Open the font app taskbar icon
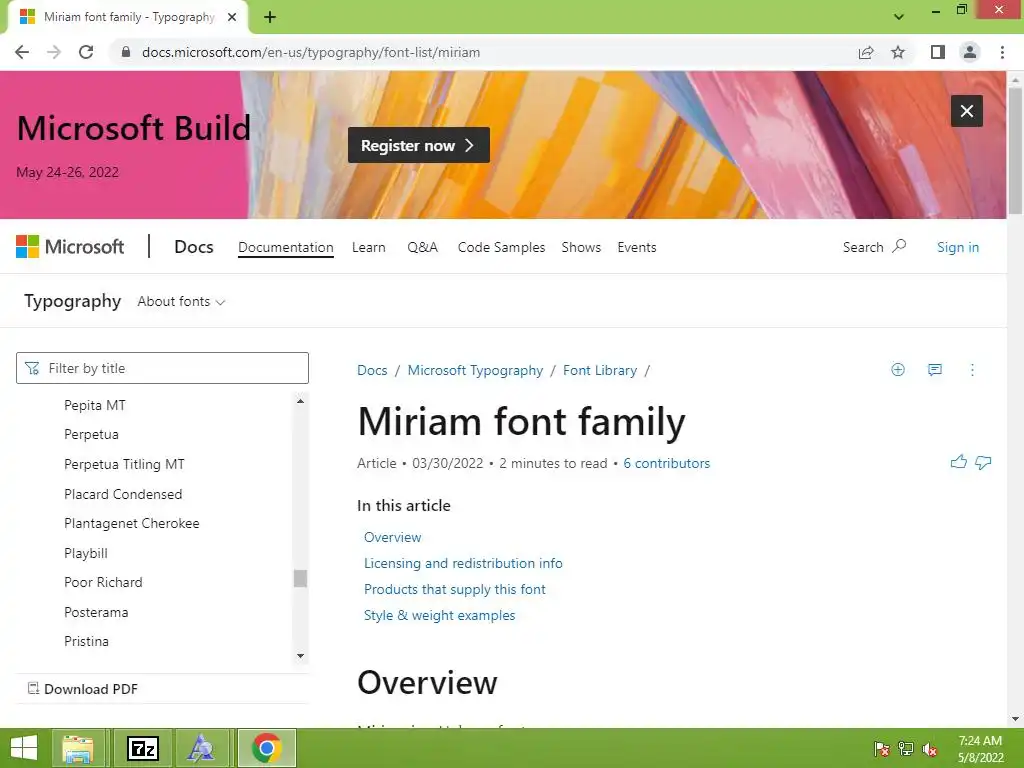Screen dimensions: 1024x768 coord(200,748)
